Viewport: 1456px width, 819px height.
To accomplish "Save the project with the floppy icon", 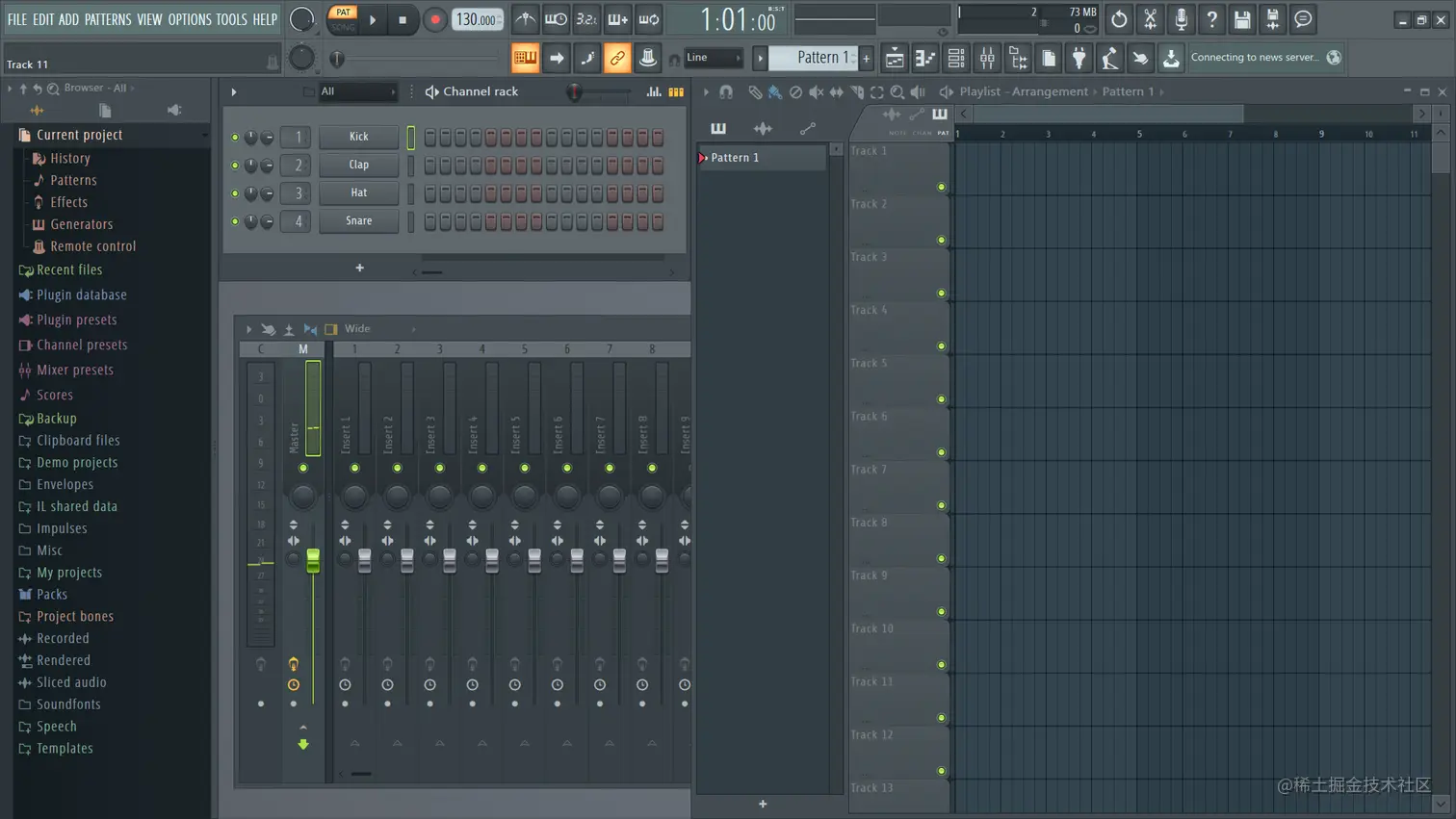I will click(1242, 19).
